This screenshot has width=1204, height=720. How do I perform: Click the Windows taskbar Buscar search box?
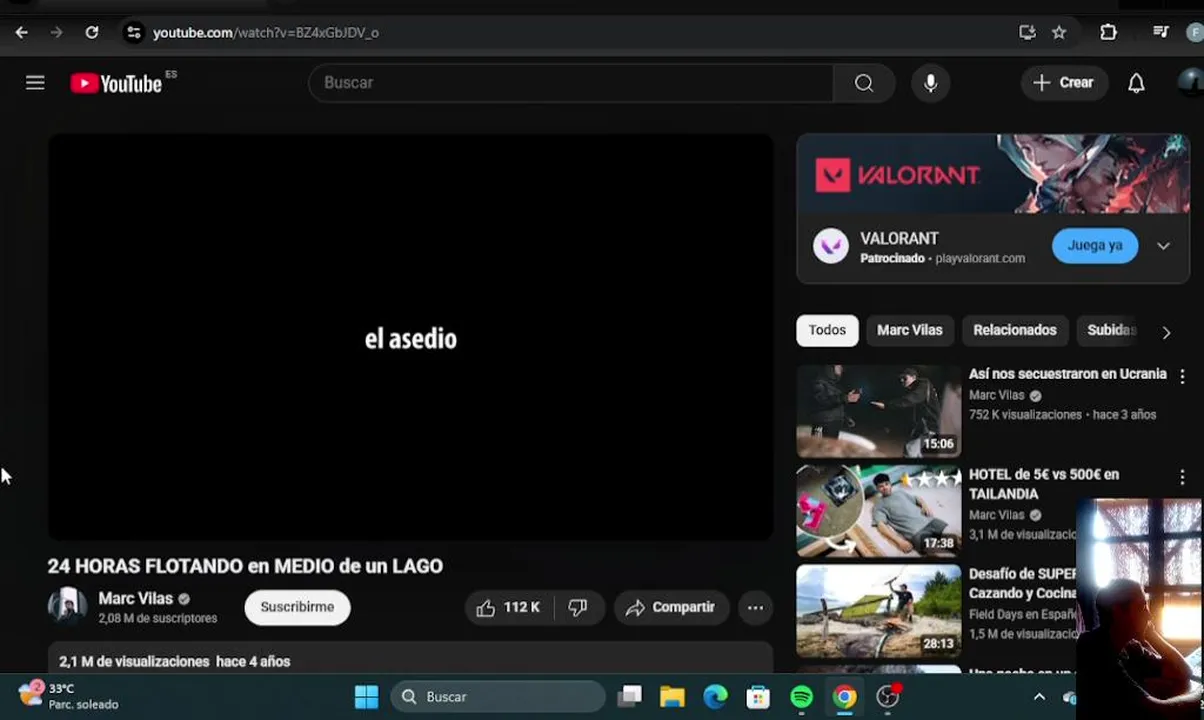(x=498, y=697)
